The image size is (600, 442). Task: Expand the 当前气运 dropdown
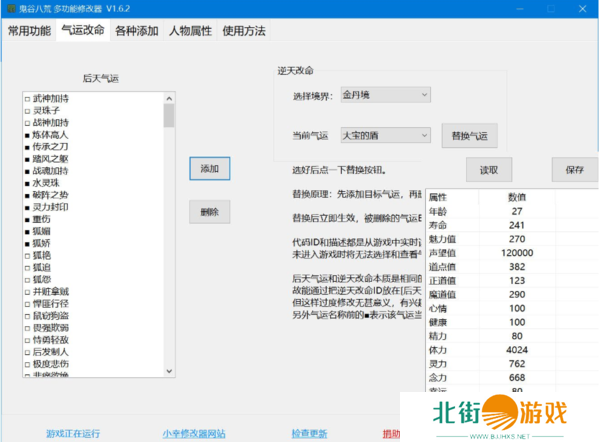[x=384, y=134]
